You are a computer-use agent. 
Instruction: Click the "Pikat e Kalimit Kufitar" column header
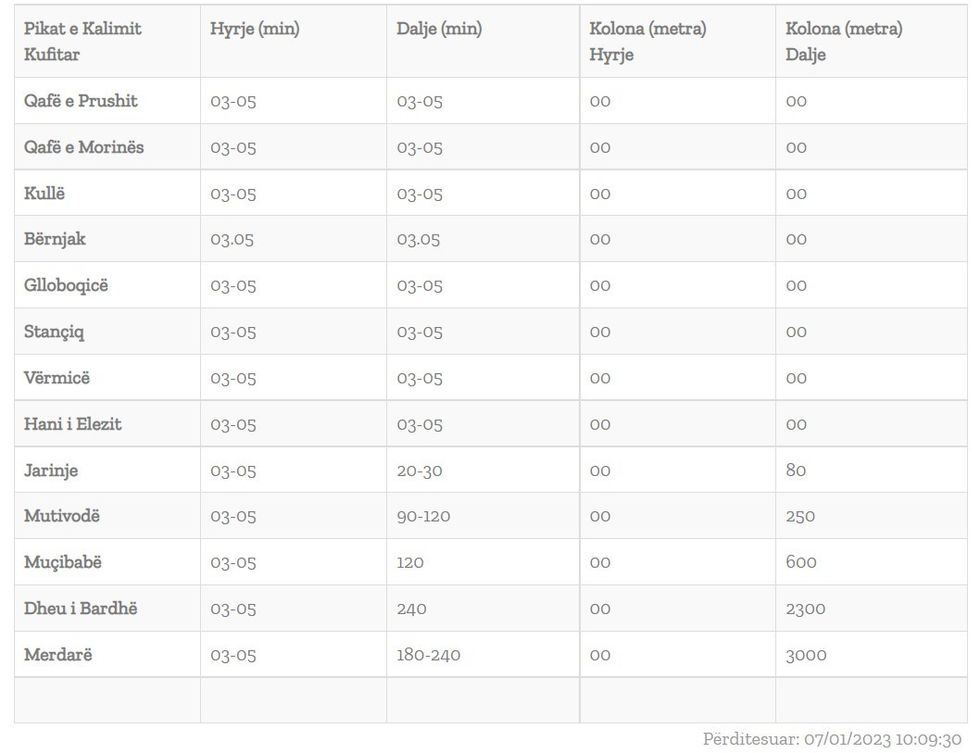click(x=83, y=41)
